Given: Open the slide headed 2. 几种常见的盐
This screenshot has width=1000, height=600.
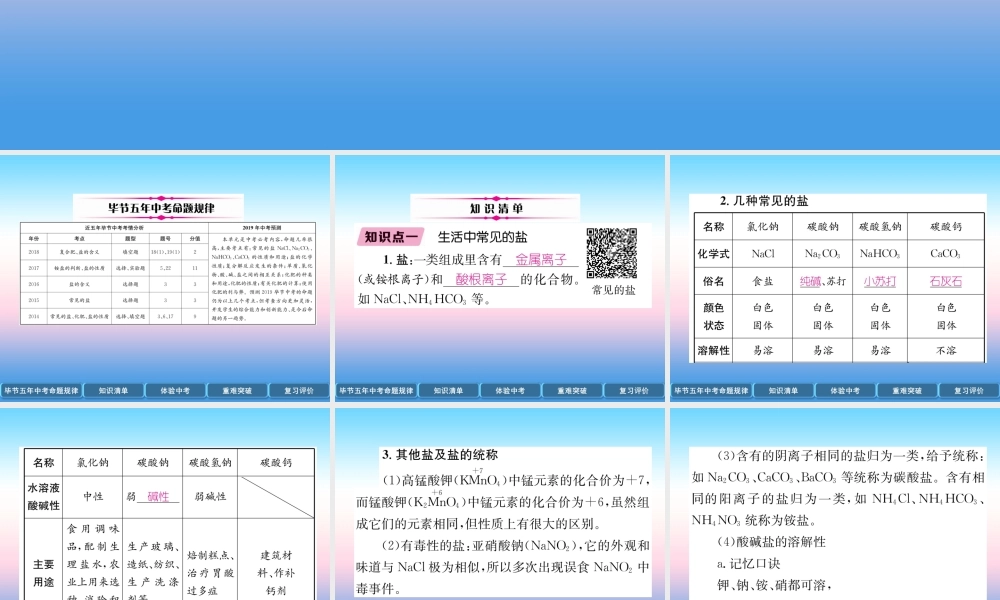Looking at the screenshot, I should tap(835, 277).
